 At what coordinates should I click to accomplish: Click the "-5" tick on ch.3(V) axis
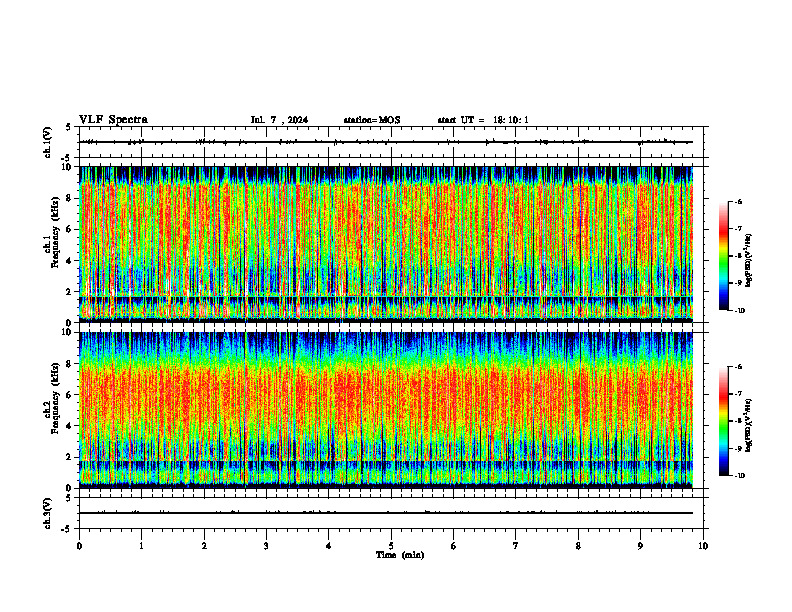tap(68, 529)
